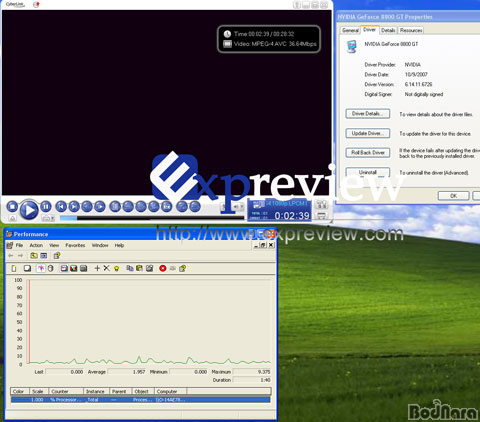Click the Color column header

click(20, 391)
